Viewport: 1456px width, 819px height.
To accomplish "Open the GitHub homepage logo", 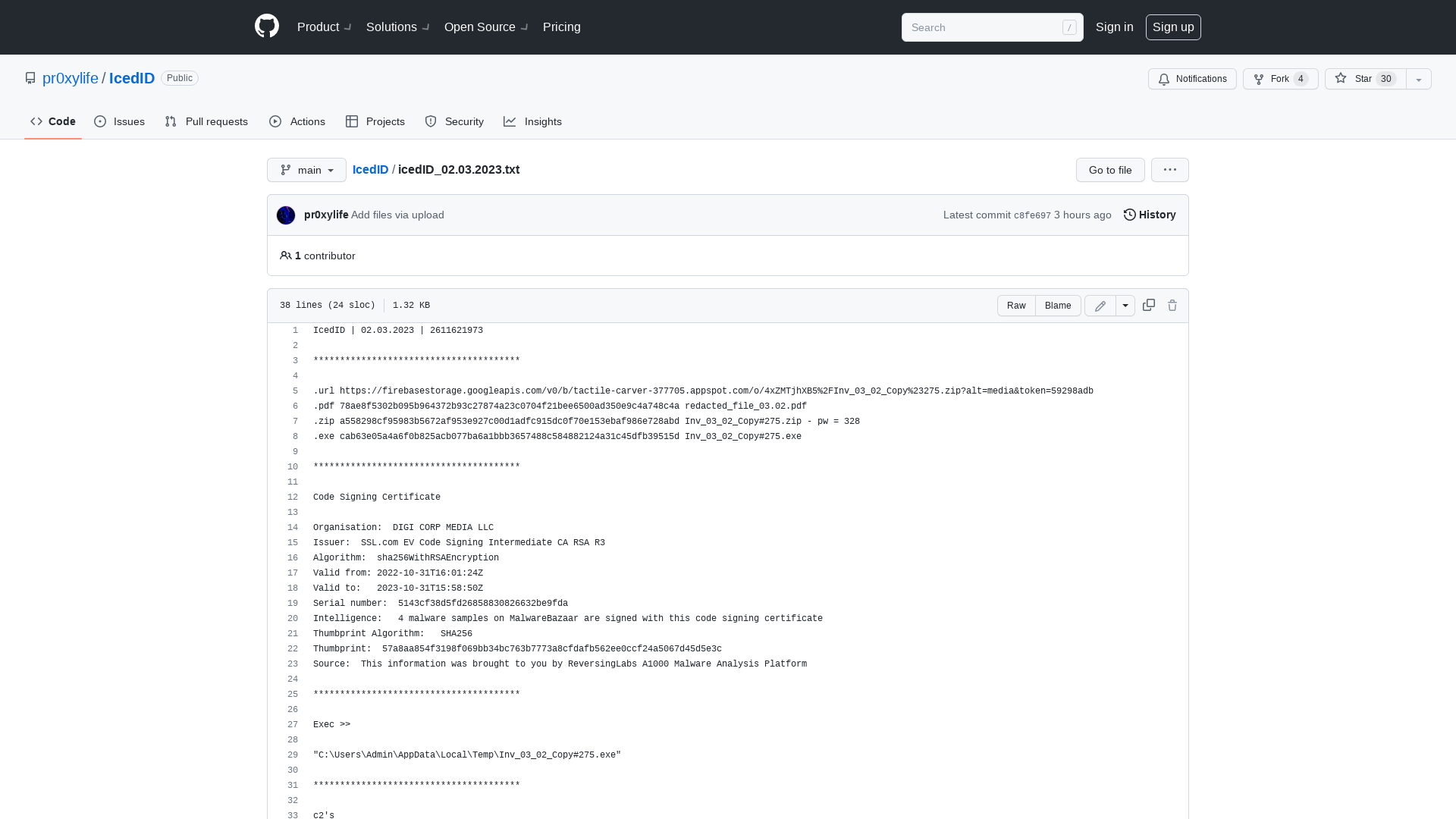I will (267, 27).
